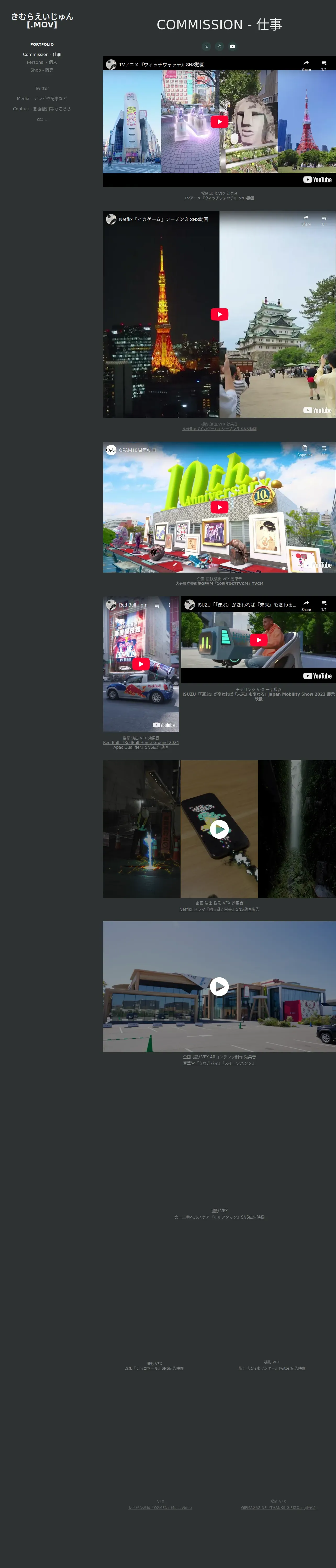
Task: Click the YouTube logo on ウィッチウォッチ video
Action: pos(317,180)
